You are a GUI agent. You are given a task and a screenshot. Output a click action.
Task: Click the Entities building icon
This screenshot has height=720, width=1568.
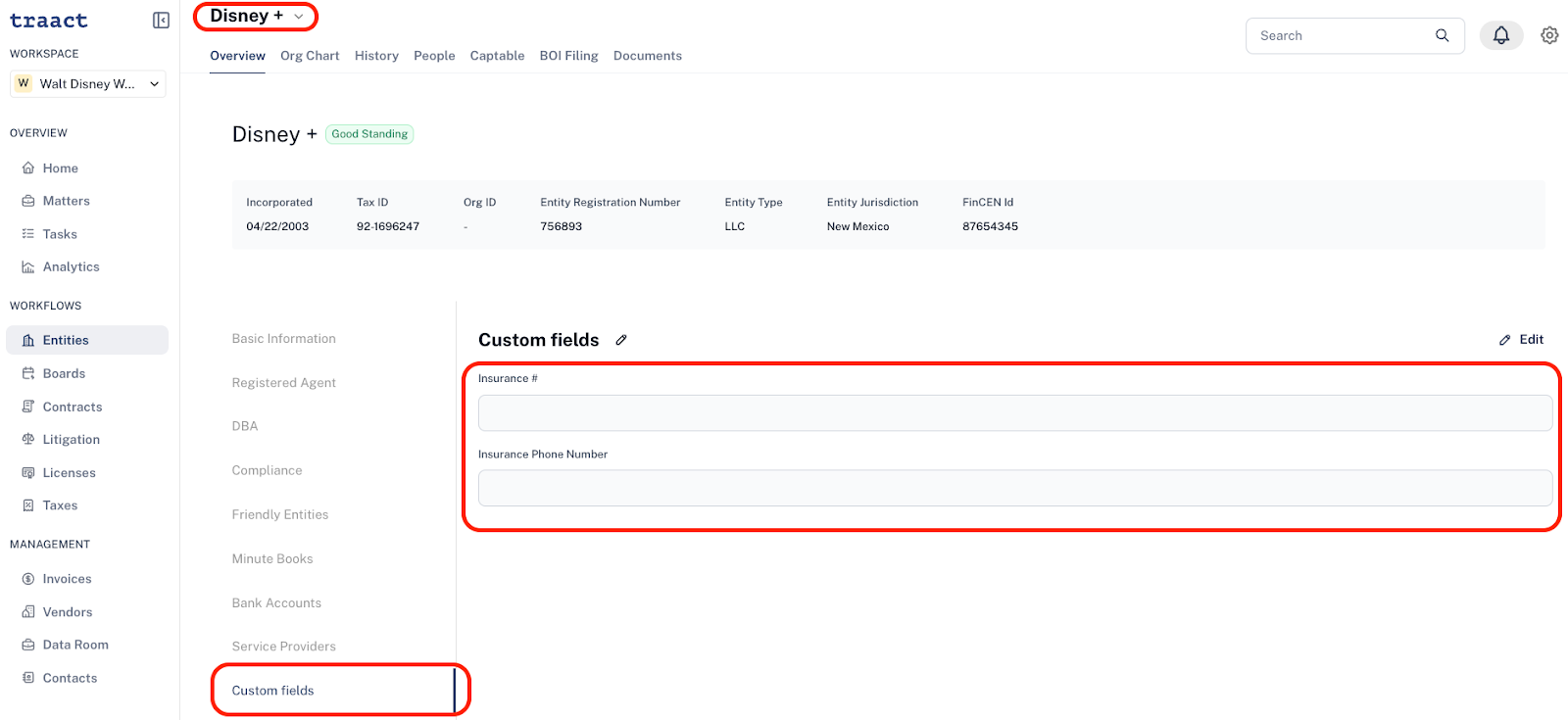(28, 340)
